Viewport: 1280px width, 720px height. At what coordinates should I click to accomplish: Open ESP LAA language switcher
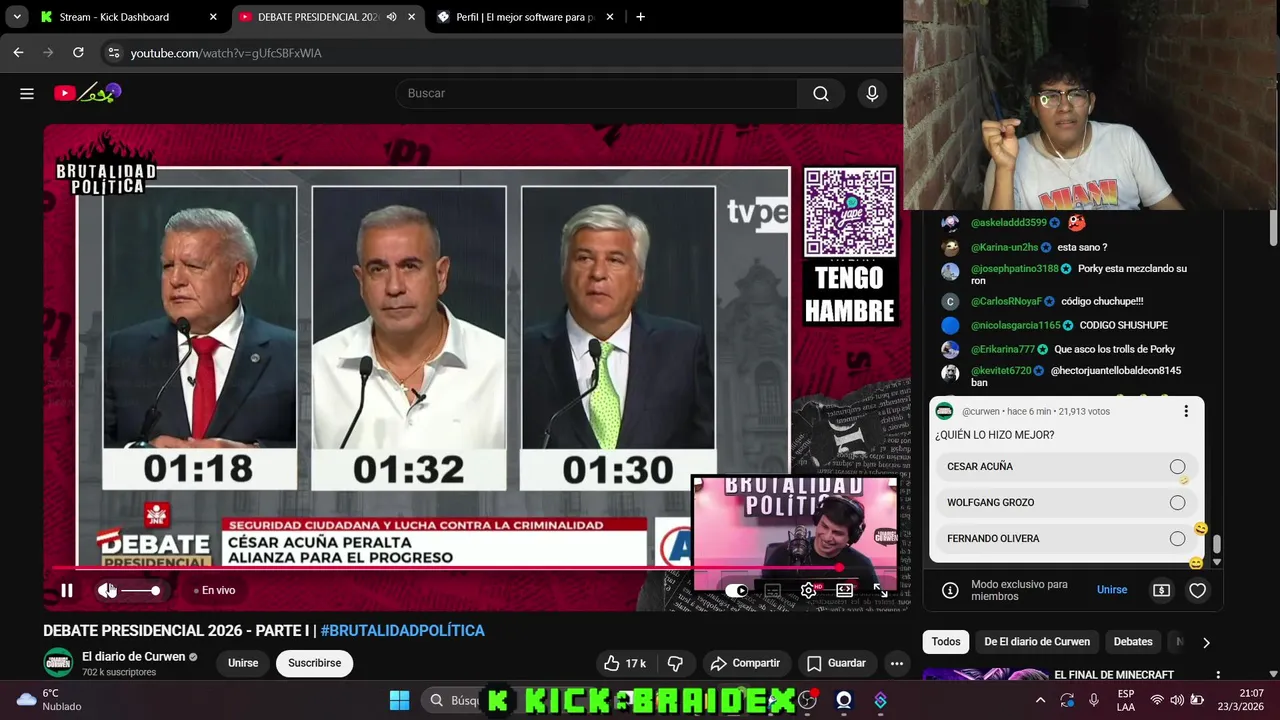(x=1126, y=700)
